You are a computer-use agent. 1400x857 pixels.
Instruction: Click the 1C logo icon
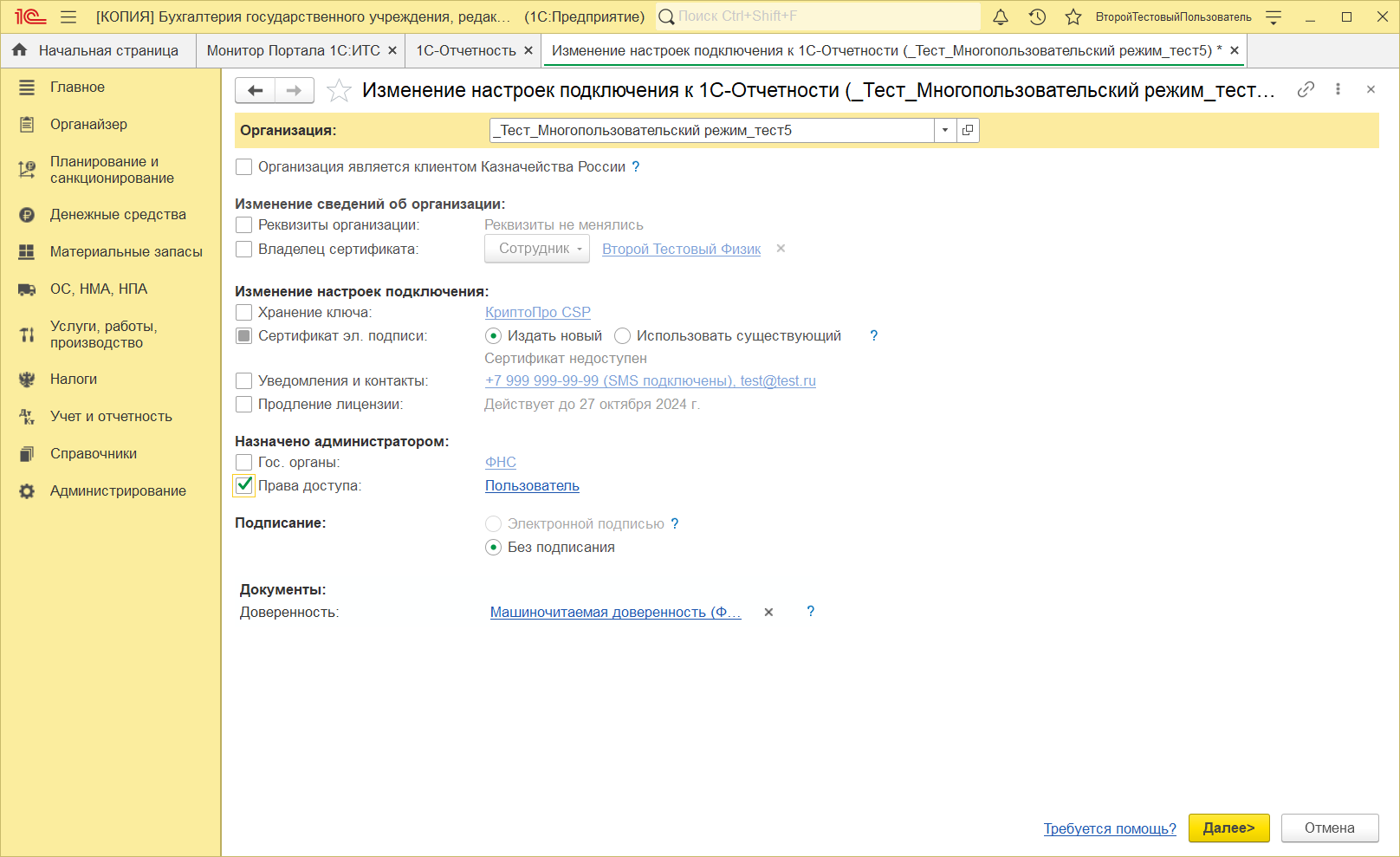point(30,16)
